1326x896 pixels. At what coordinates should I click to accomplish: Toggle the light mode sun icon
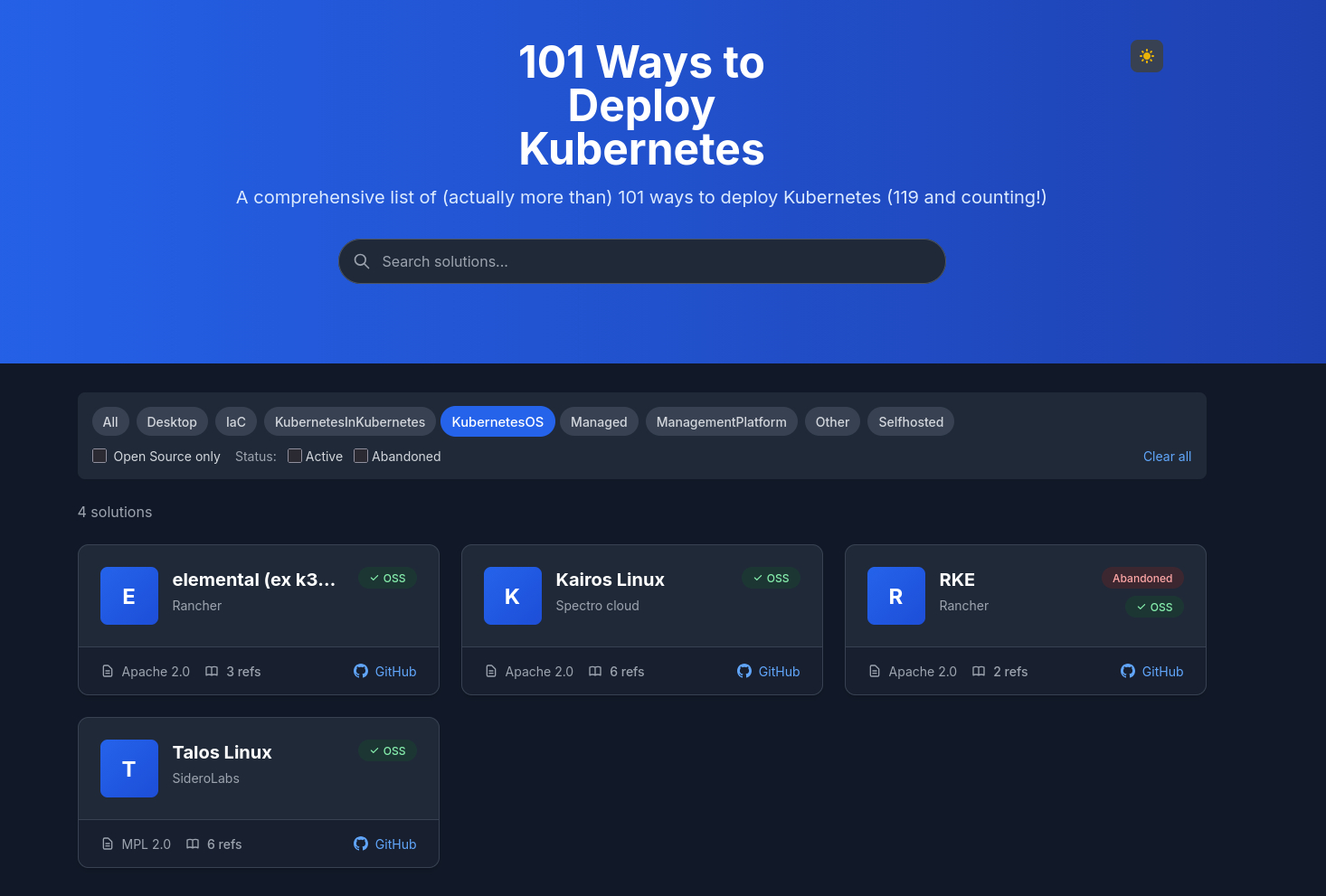[1146, 56]
